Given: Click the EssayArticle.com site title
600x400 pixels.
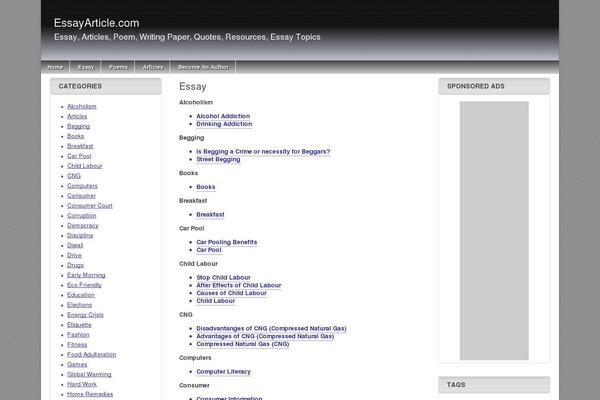Looking at the screenshot, I should pyautogui.click(x=96, y=23).
